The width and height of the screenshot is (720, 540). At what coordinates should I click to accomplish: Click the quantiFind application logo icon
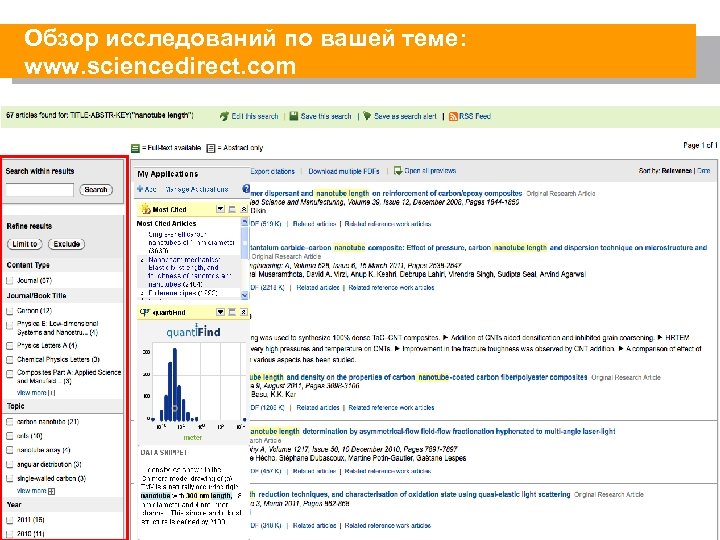tap(145, 312)
